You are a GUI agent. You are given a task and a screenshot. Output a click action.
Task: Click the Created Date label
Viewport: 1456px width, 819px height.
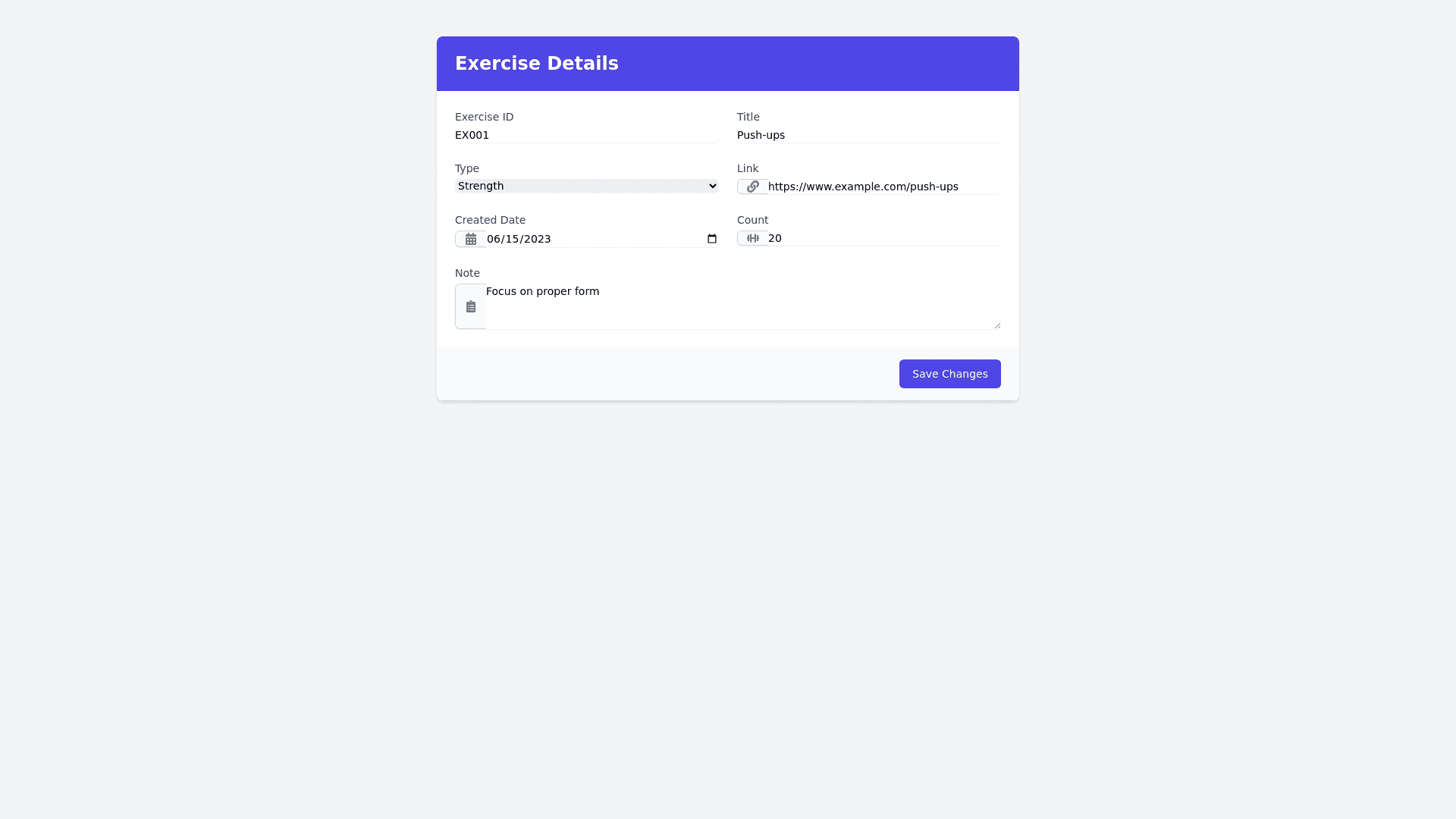click(x=490, y=220)
